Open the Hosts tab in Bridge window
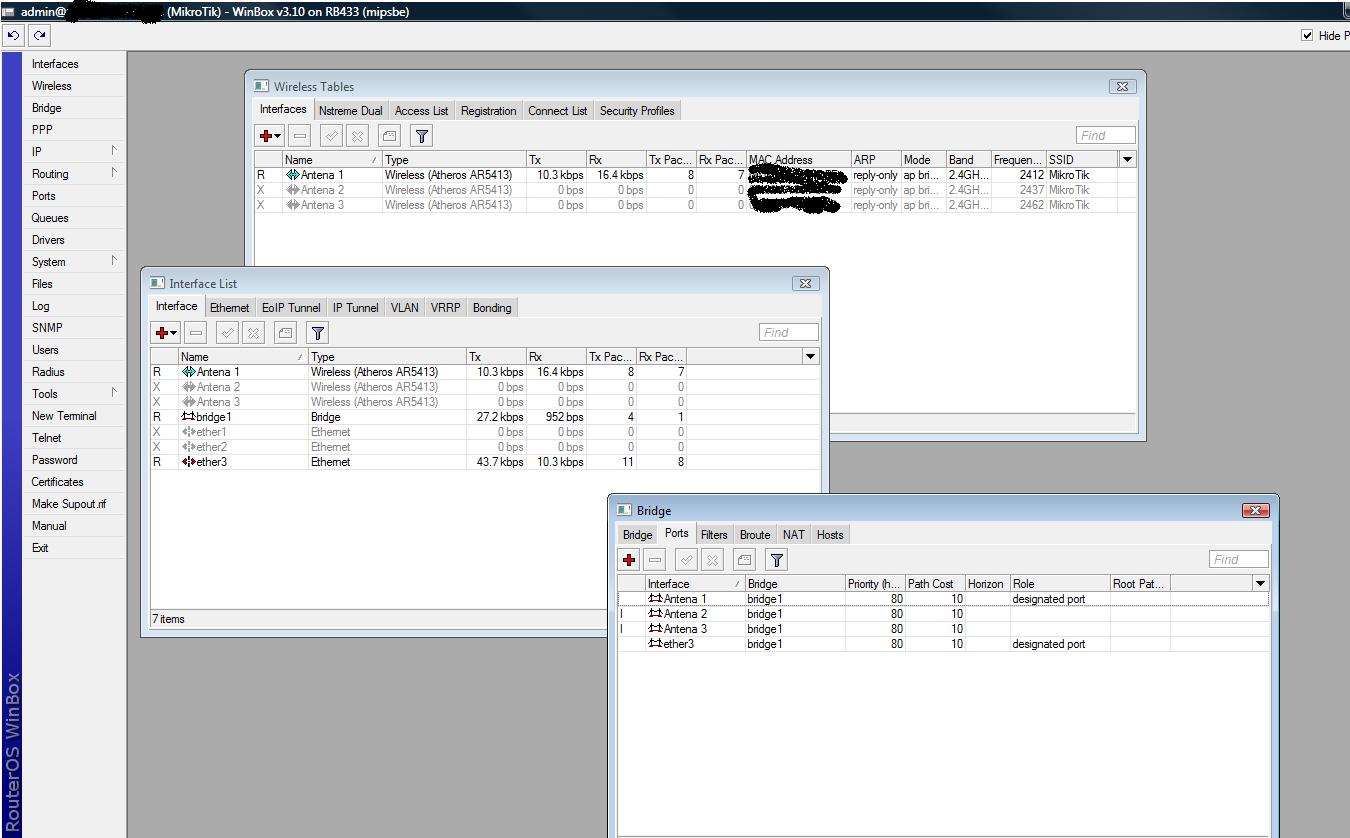Viewport: 1350px width, 838px height. [830, 535]
